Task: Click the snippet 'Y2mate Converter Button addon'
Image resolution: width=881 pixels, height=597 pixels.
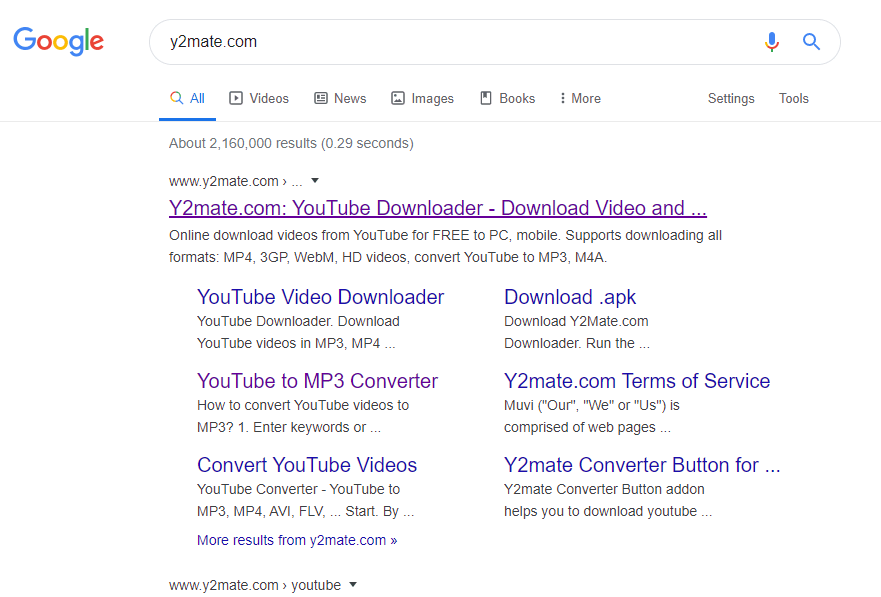Action: [x=604, y=489]
